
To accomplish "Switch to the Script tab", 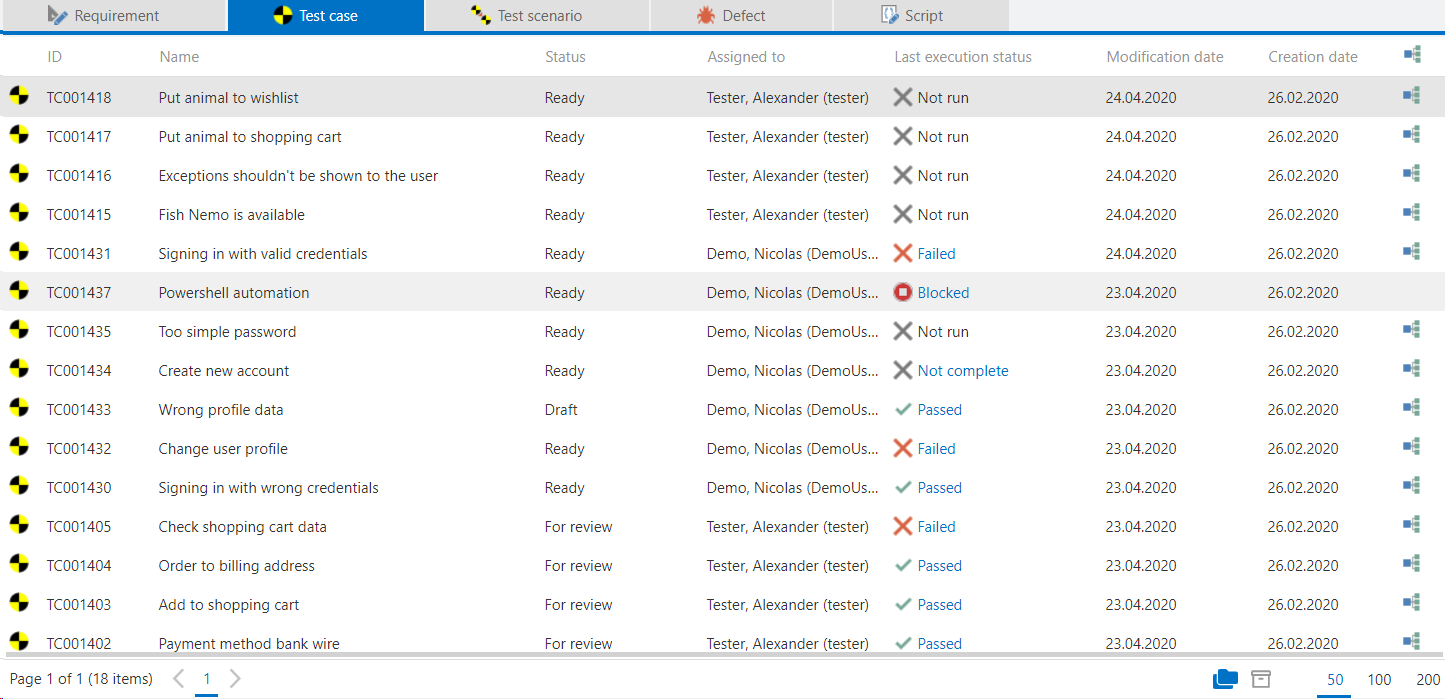I will [x=911, y=16].
